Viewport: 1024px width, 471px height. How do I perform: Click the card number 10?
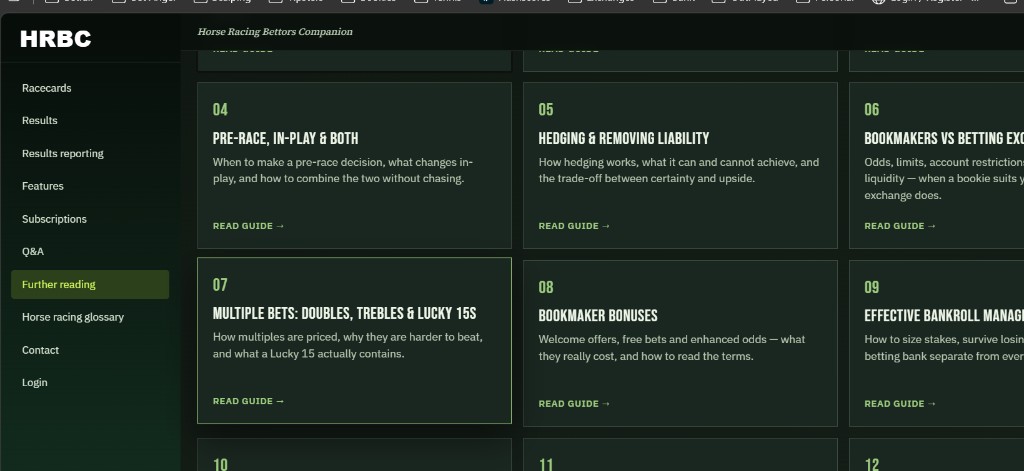[220, 464]
